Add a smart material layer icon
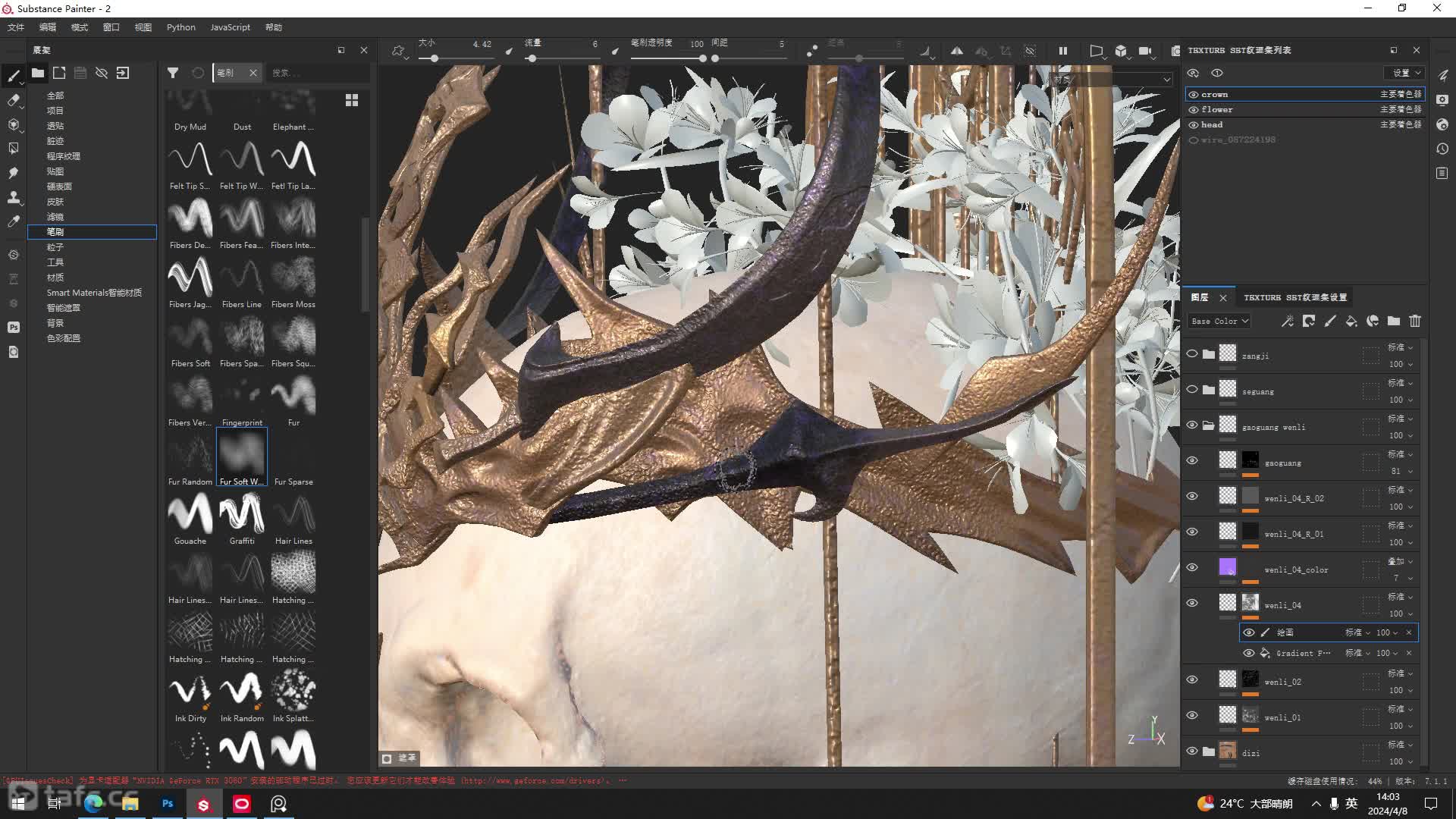The width and height of the screenshot is (1456, 819). point(1373,322)
